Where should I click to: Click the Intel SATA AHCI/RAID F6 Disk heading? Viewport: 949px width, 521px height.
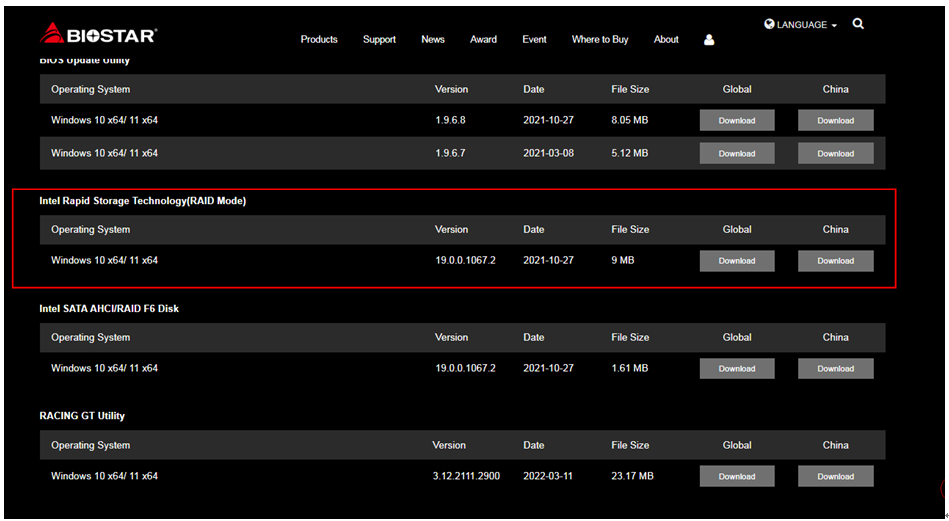pos(109,309)
